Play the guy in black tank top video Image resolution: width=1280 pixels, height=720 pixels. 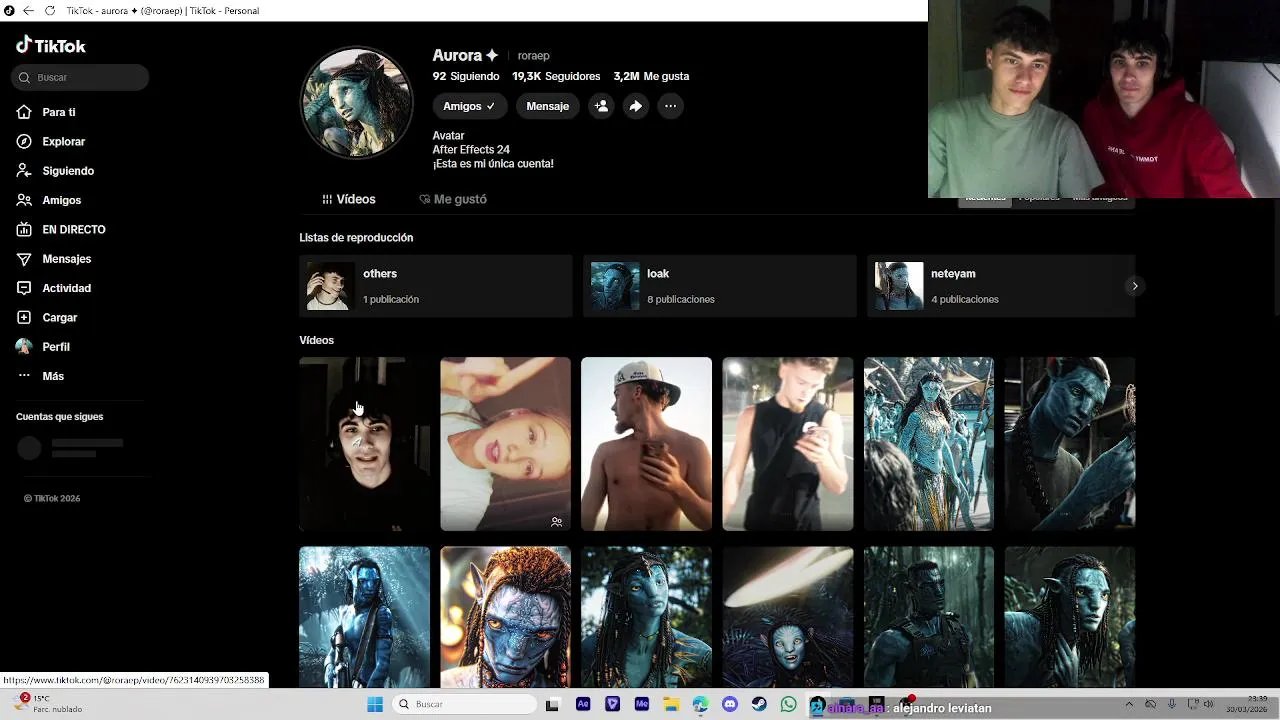[x=788, y=444]
